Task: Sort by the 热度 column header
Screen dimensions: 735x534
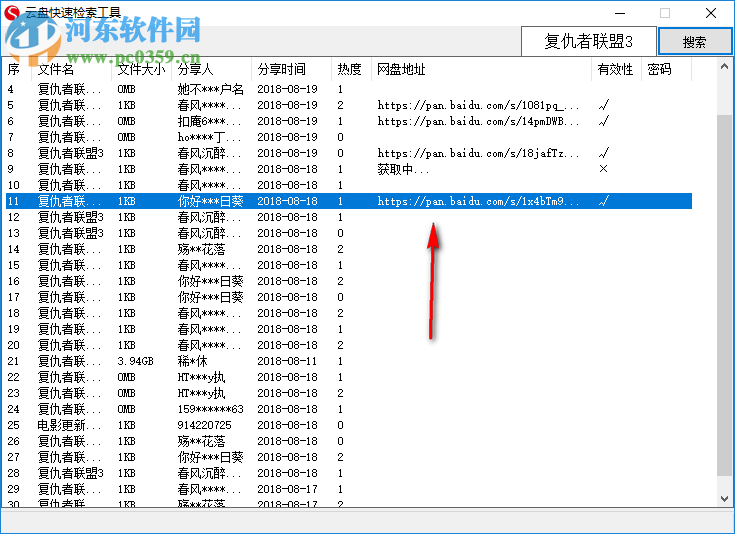Action: (x=351, y=69)
